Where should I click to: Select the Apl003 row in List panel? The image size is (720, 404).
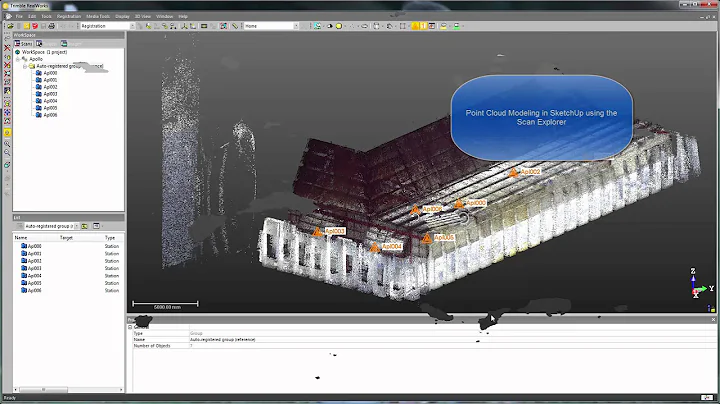click(68, 268)
